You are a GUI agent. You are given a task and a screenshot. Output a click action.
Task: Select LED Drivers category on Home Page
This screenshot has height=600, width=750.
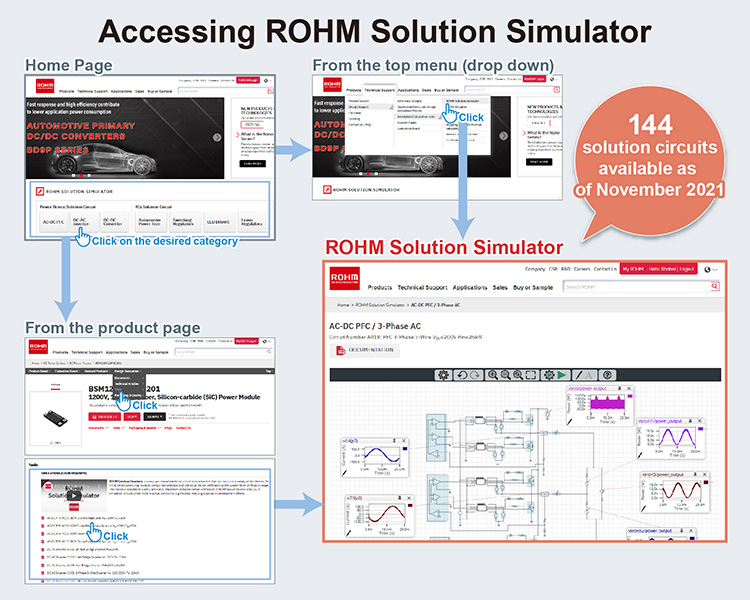click(218, 222)
